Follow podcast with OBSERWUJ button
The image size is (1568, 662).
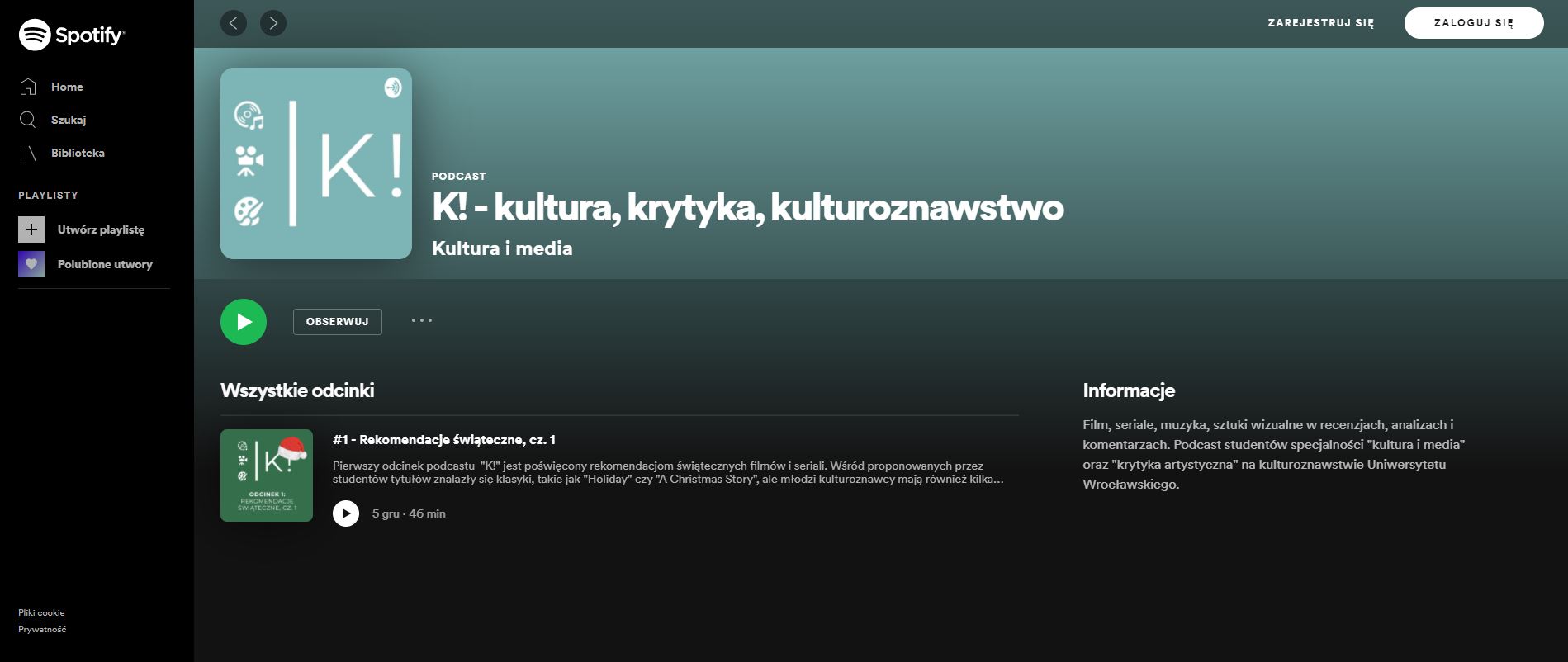click(x=338, y=322)
